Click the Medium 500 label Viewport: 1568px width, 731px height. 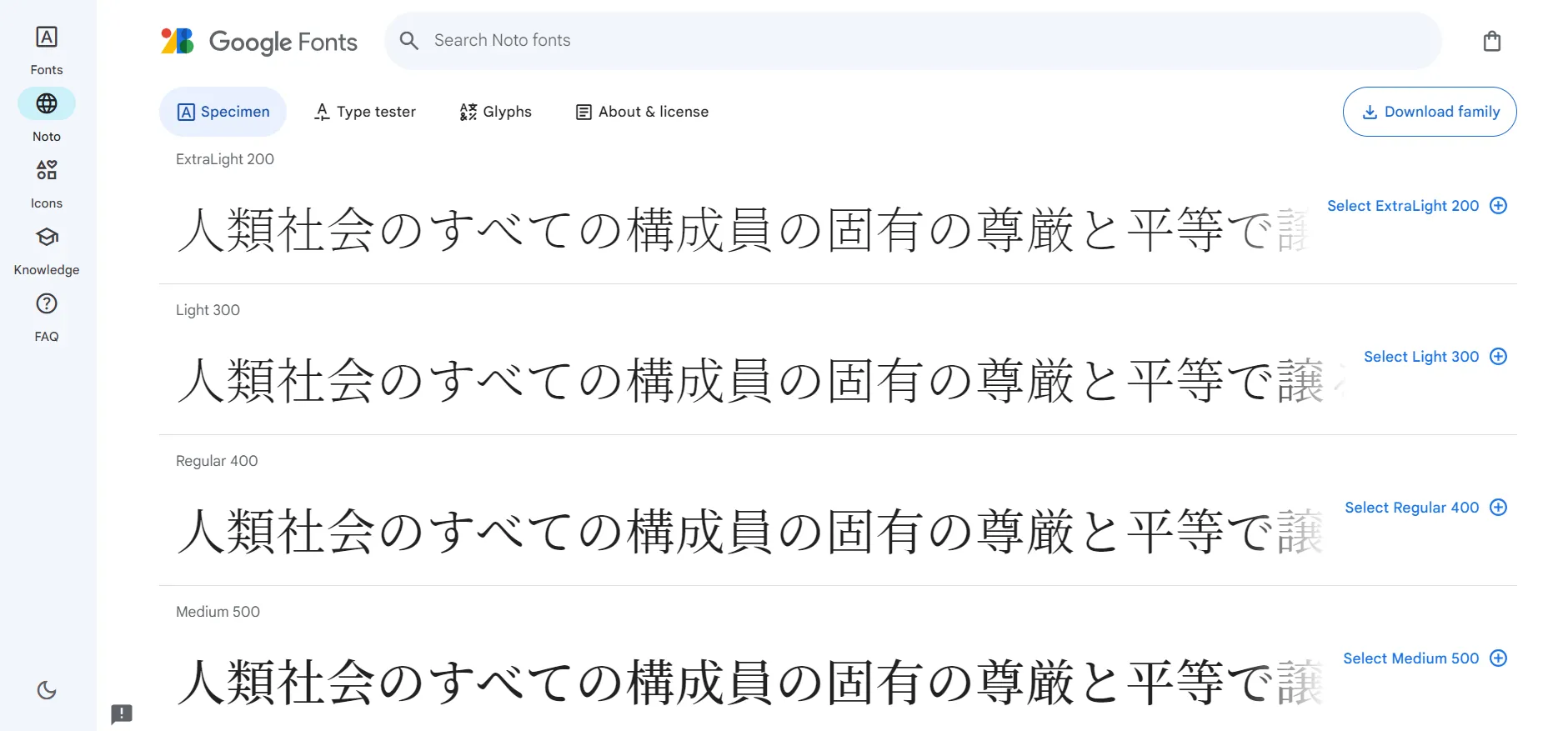[x=218, y=612]
